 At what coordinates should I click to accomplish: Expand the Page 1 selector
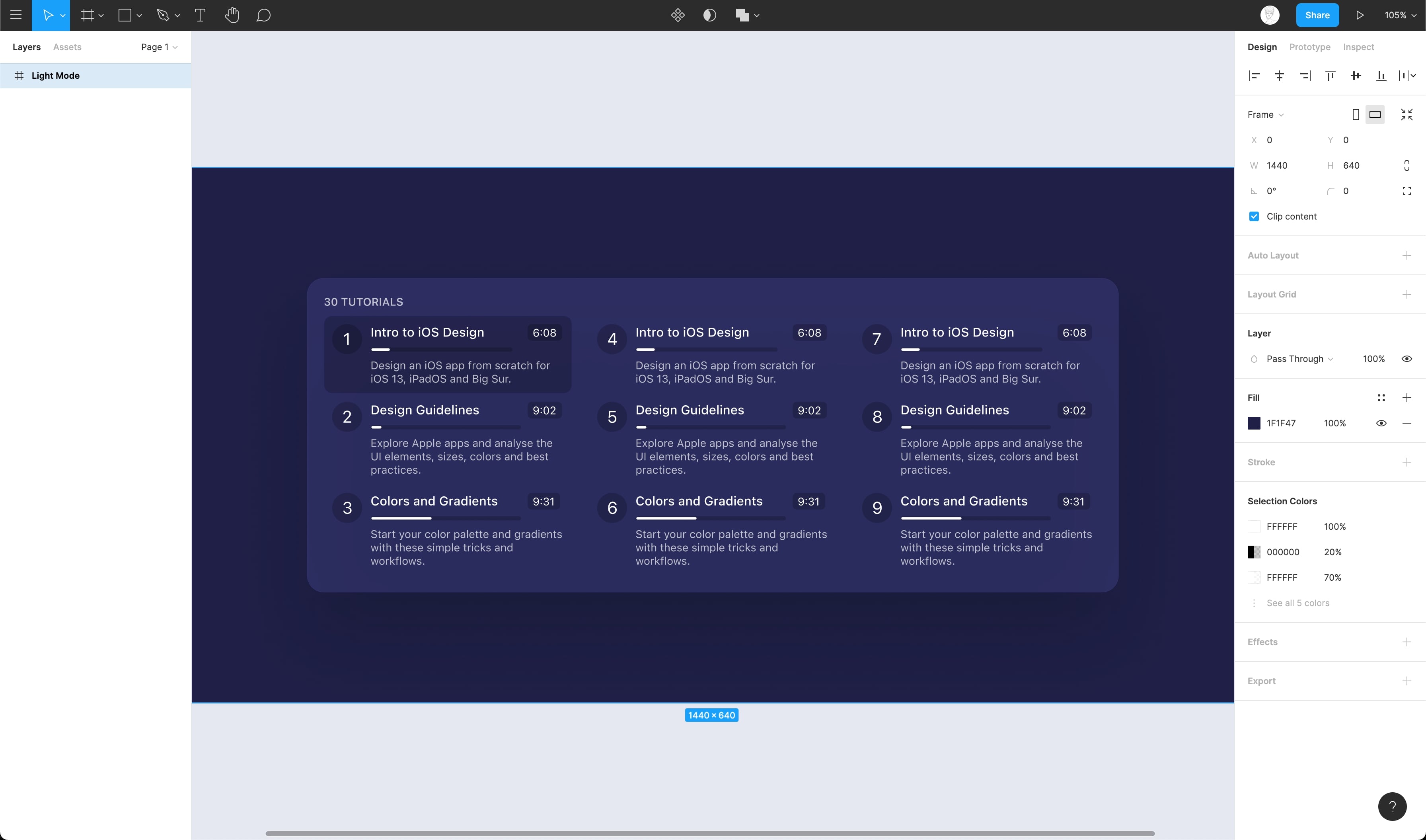point(159,47)
